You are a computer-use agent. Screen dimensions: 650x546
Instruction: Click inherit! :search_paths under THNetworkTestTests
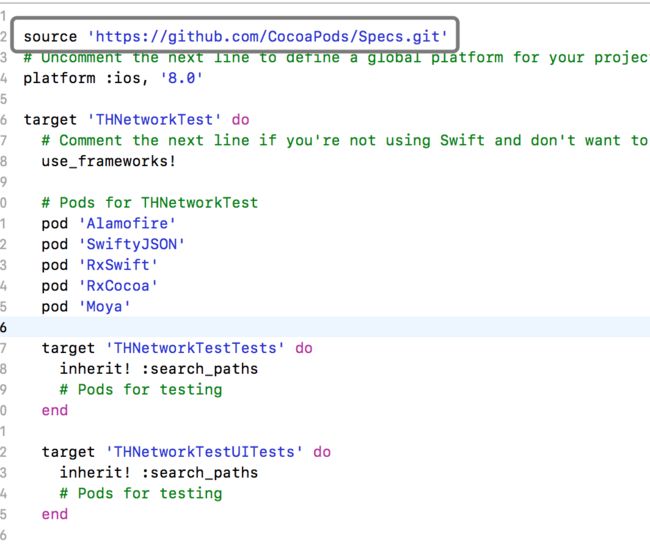(x=159, y=369)
